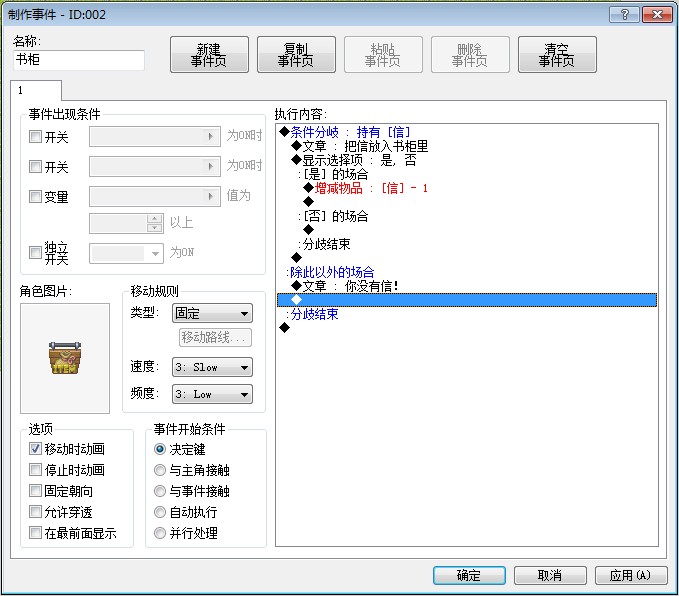Select the 自动执行 trigger radio button

point(160,512)
